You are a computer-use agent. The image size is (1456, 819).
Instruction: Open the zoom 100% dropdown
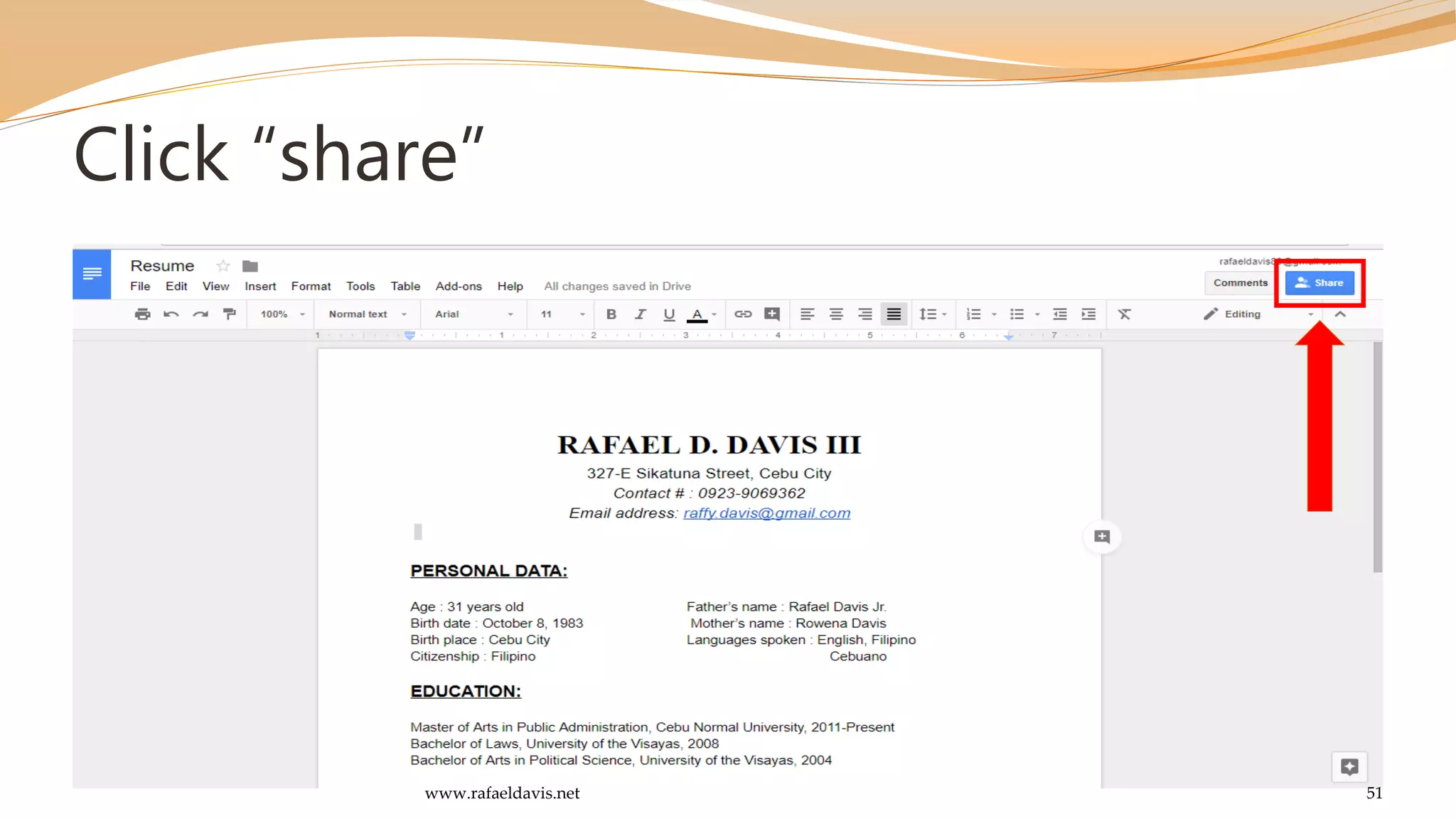[282, 314]
